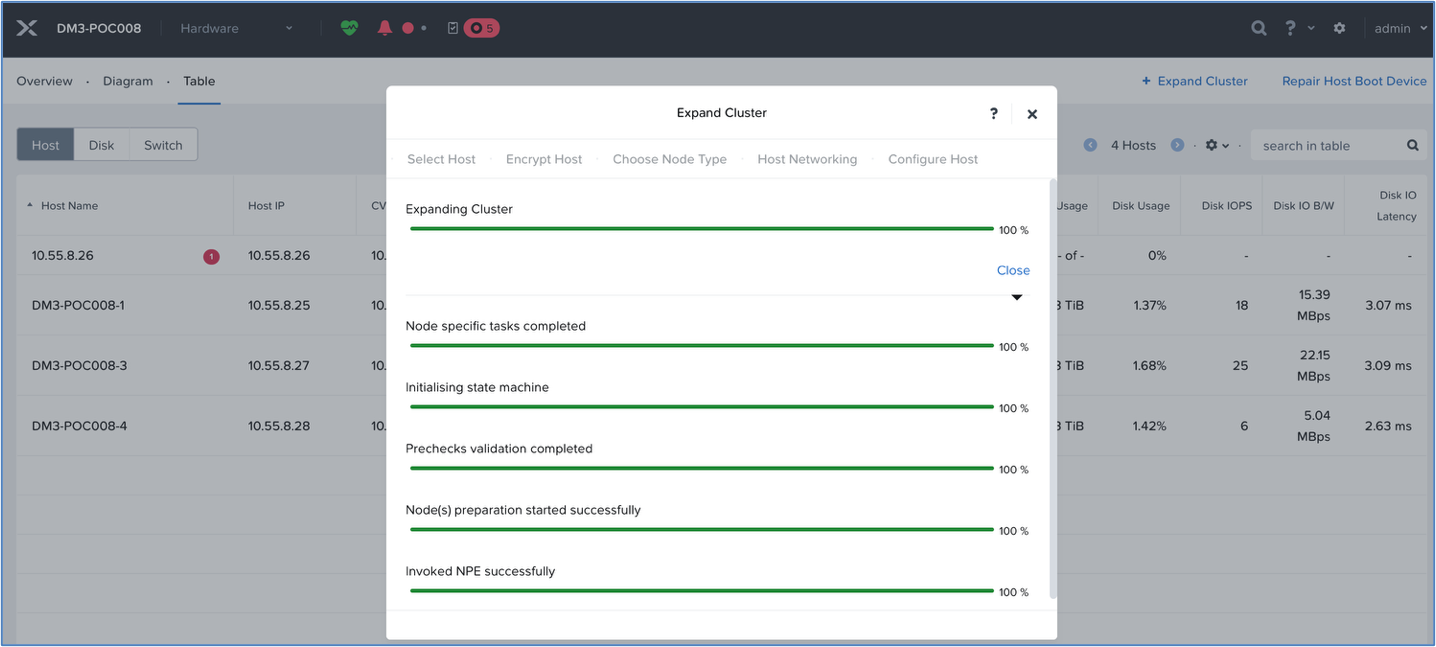Screen dimensions: 1436x647
Task: Go to previous page of hosts
Action: tap(1090, 145)
